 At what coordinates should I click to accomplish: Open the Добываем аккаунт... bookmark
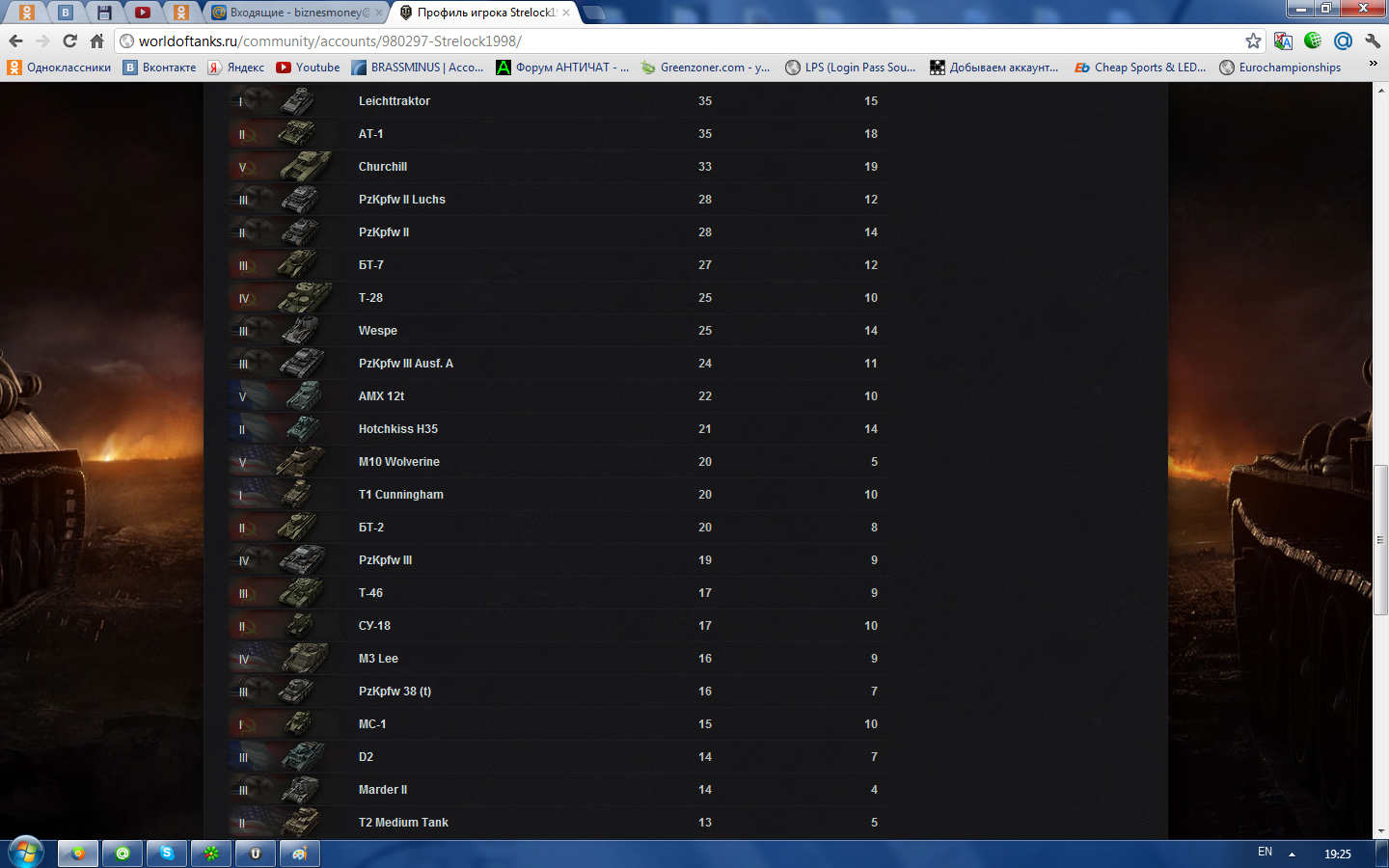point(994,68)
